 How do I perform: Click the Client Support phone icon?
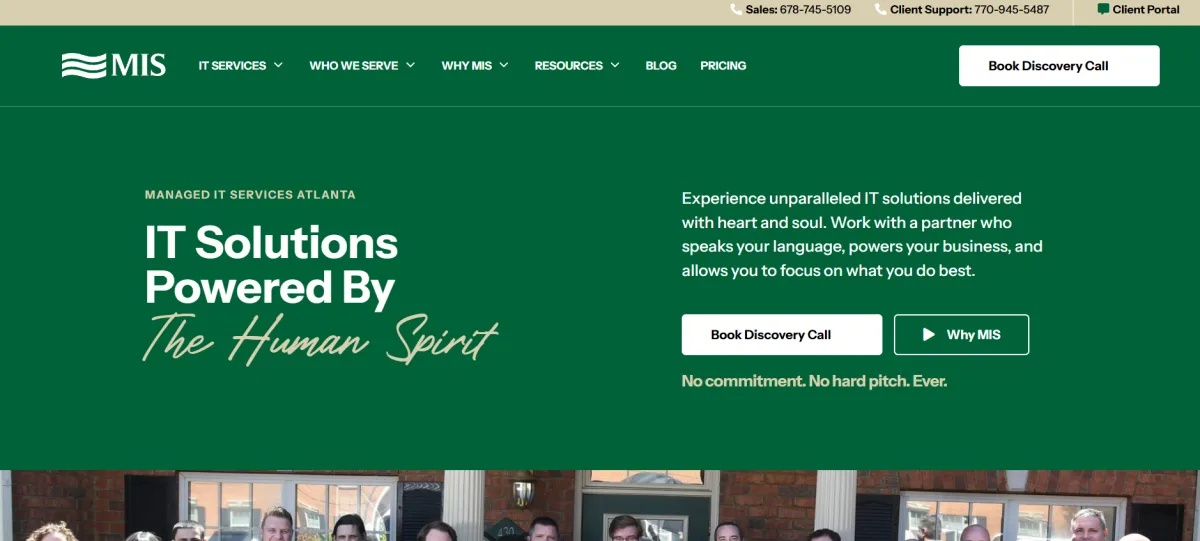(x=881, y=10)
